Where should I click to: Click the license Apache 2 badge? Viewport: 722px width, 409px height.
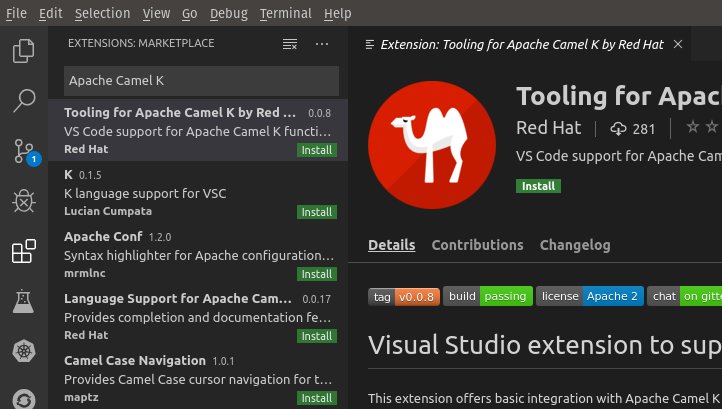(x=589, y=296)
